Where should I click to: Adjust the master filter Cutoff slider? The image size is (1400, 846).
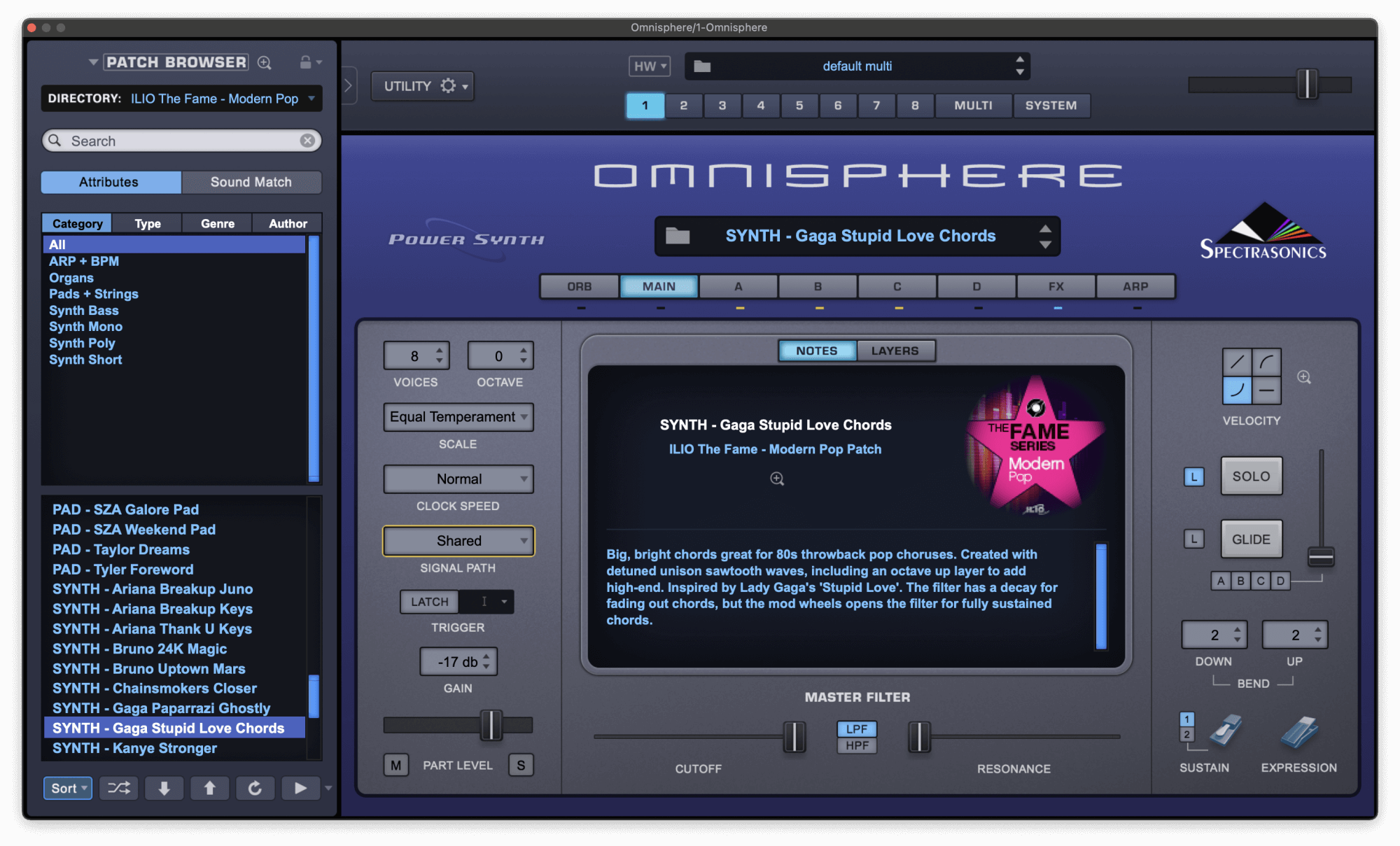794,737
